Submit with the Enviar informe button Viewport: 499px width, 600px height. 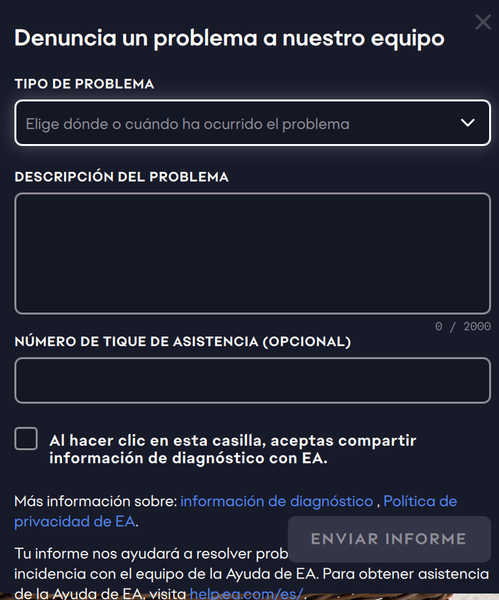389,539
